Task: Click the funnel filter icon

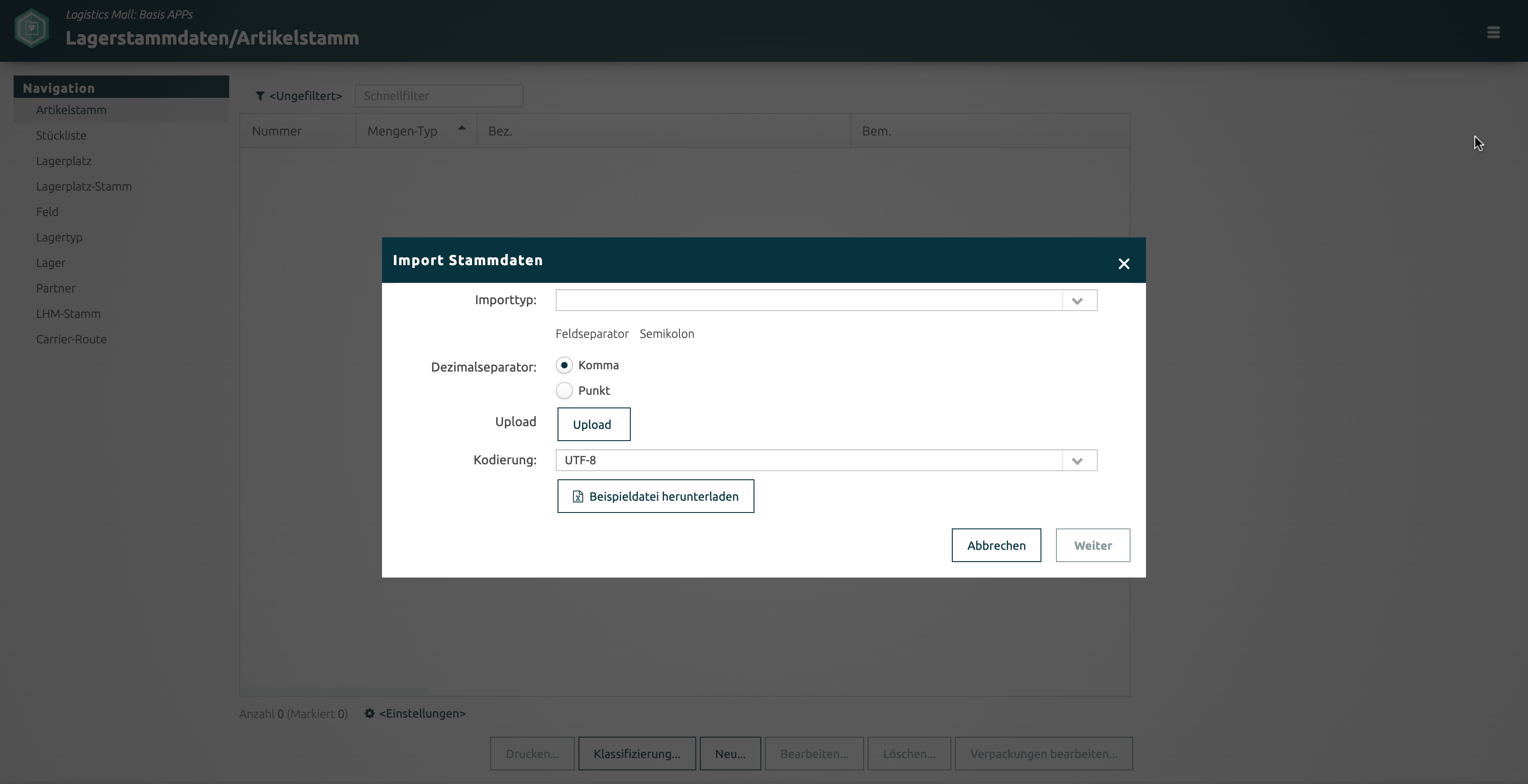Action: [x=260, y=96]
